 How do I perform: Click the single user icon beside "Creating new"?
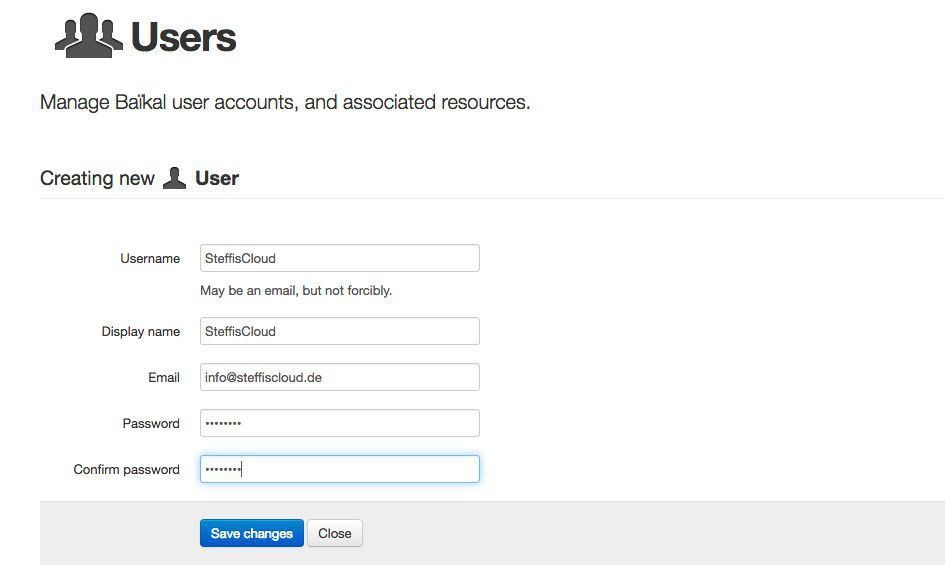pyautogui.click(x=174, y=178)
